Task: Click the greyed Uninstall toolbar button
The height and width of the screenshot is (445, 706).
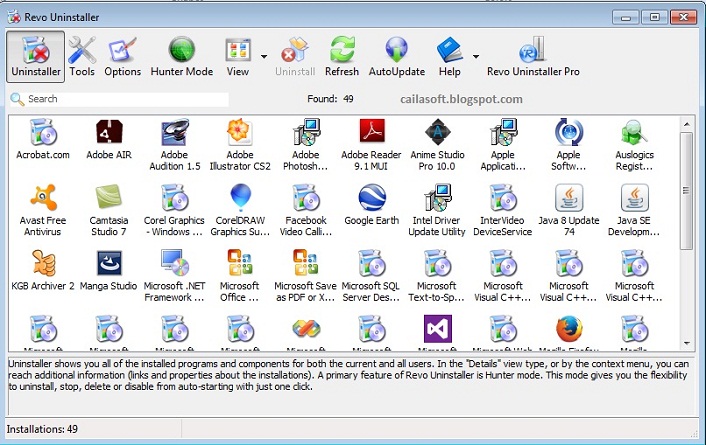Action: pos(295,57)
